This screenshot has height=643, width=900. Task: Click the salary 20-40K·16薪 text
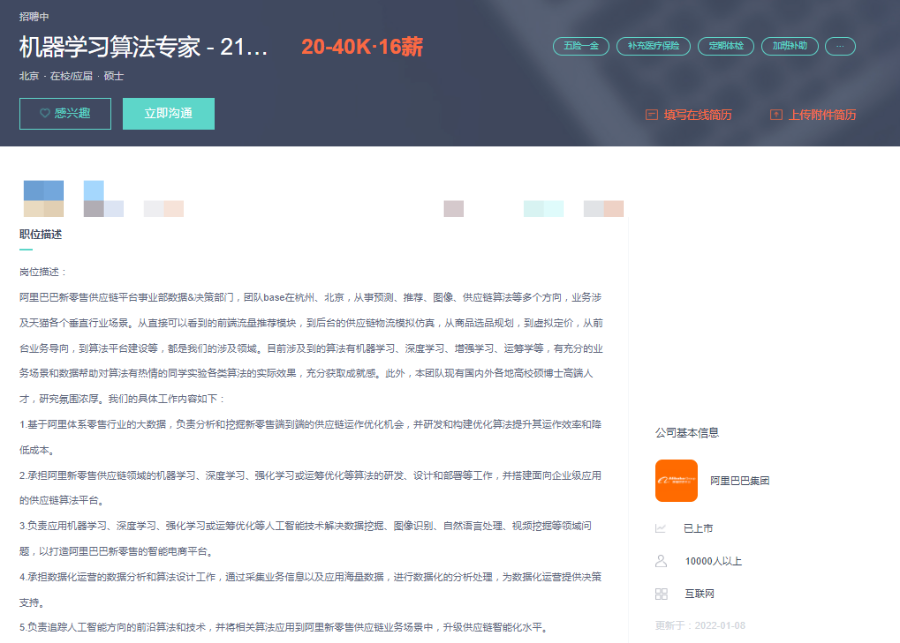362,47
